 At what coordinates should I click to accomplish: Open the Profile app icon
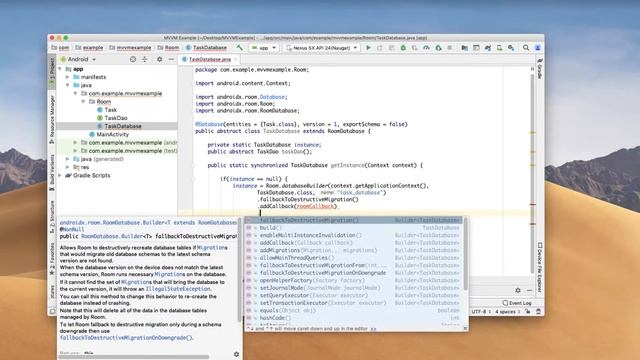426,48
